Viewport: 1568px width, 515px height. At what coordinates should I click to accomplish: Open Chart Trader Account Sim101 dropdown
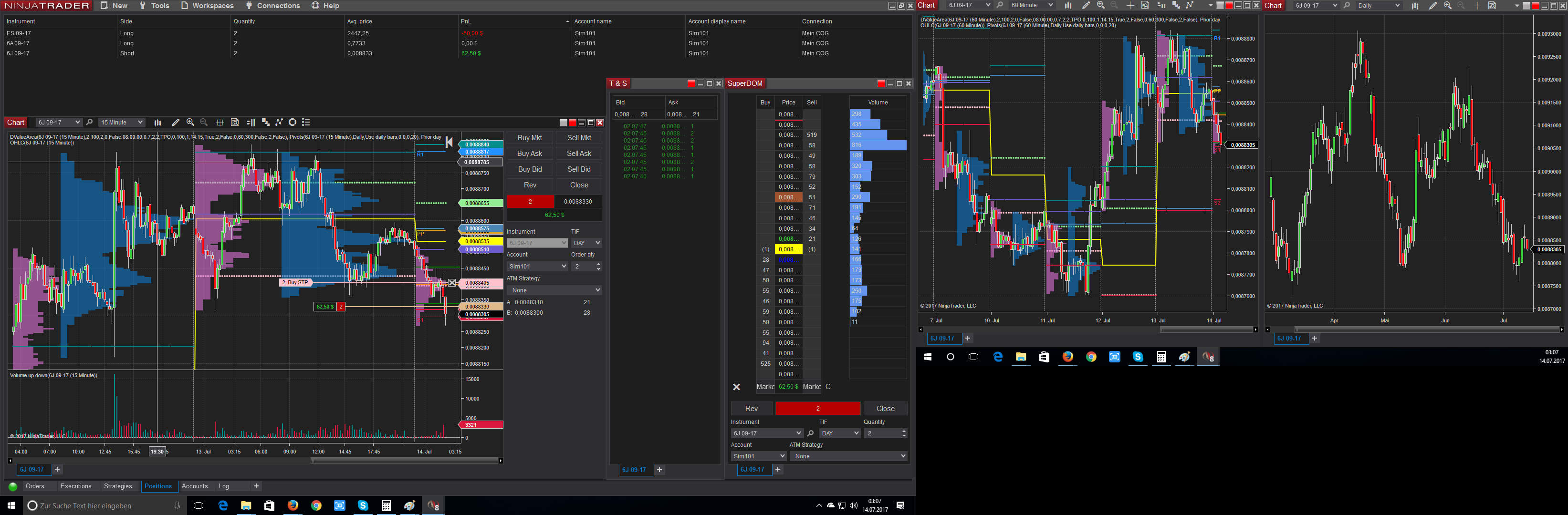click(537, 266)
